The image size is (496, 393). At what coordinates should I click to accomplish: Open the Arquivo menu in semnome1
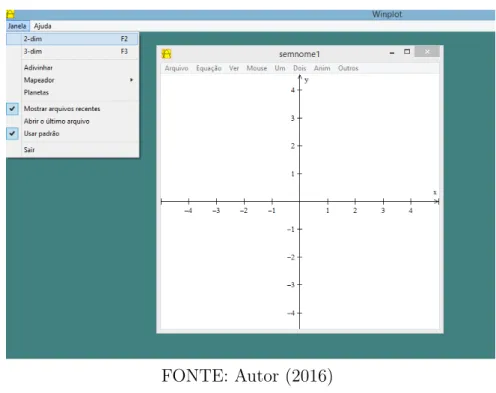(176, 68)
